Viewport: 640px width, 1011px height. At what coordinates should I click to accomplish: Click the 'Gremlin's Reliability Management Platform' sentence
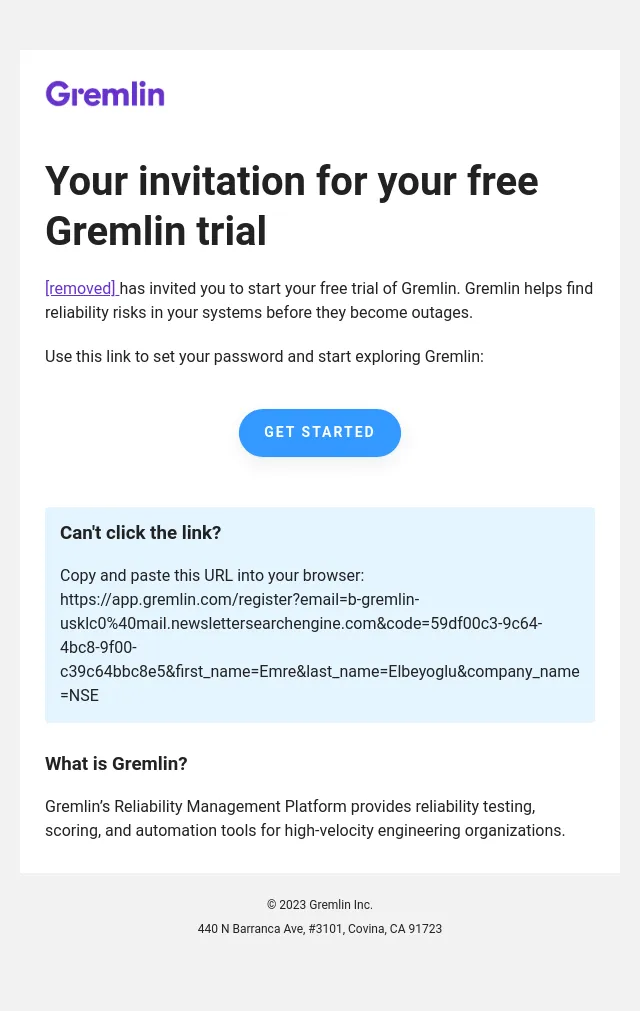[x=290, y=807]
